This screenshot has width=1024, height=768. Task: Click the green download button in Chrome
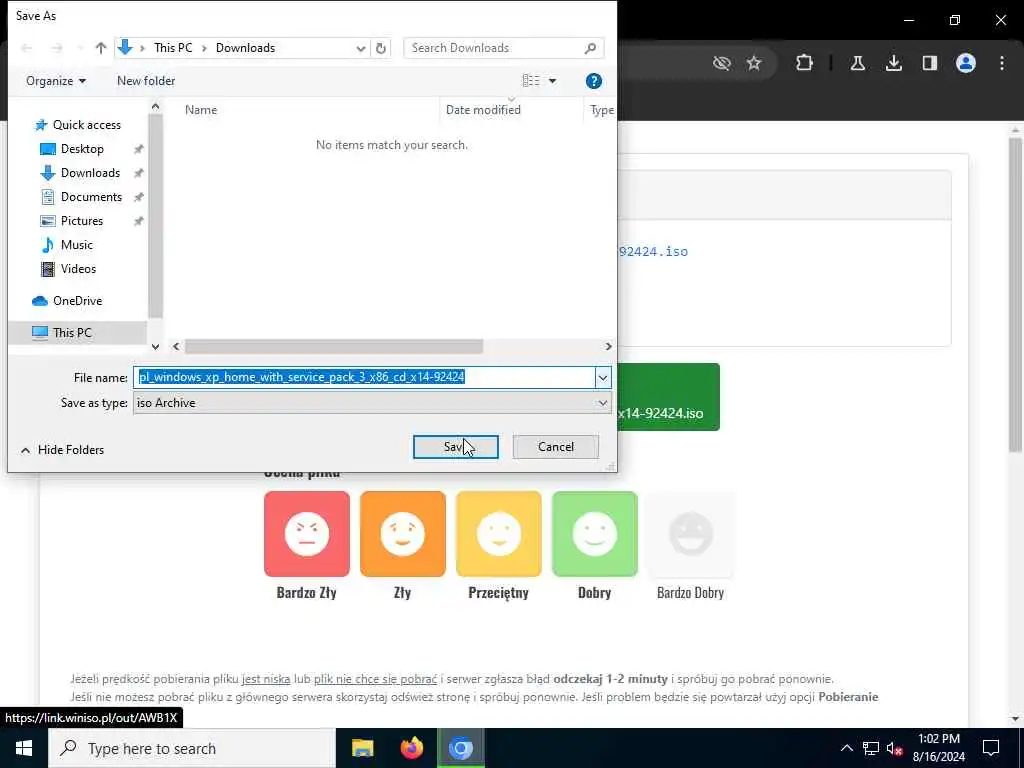coord(668,397)
